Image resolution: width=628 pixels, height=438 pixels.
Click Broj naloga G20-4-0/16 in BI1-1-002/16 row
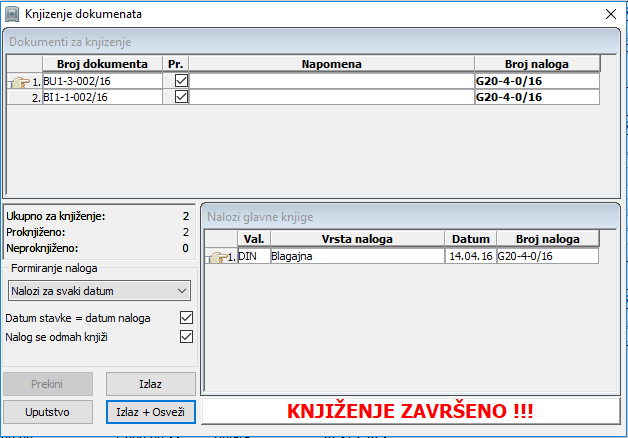tap(537, 97)
